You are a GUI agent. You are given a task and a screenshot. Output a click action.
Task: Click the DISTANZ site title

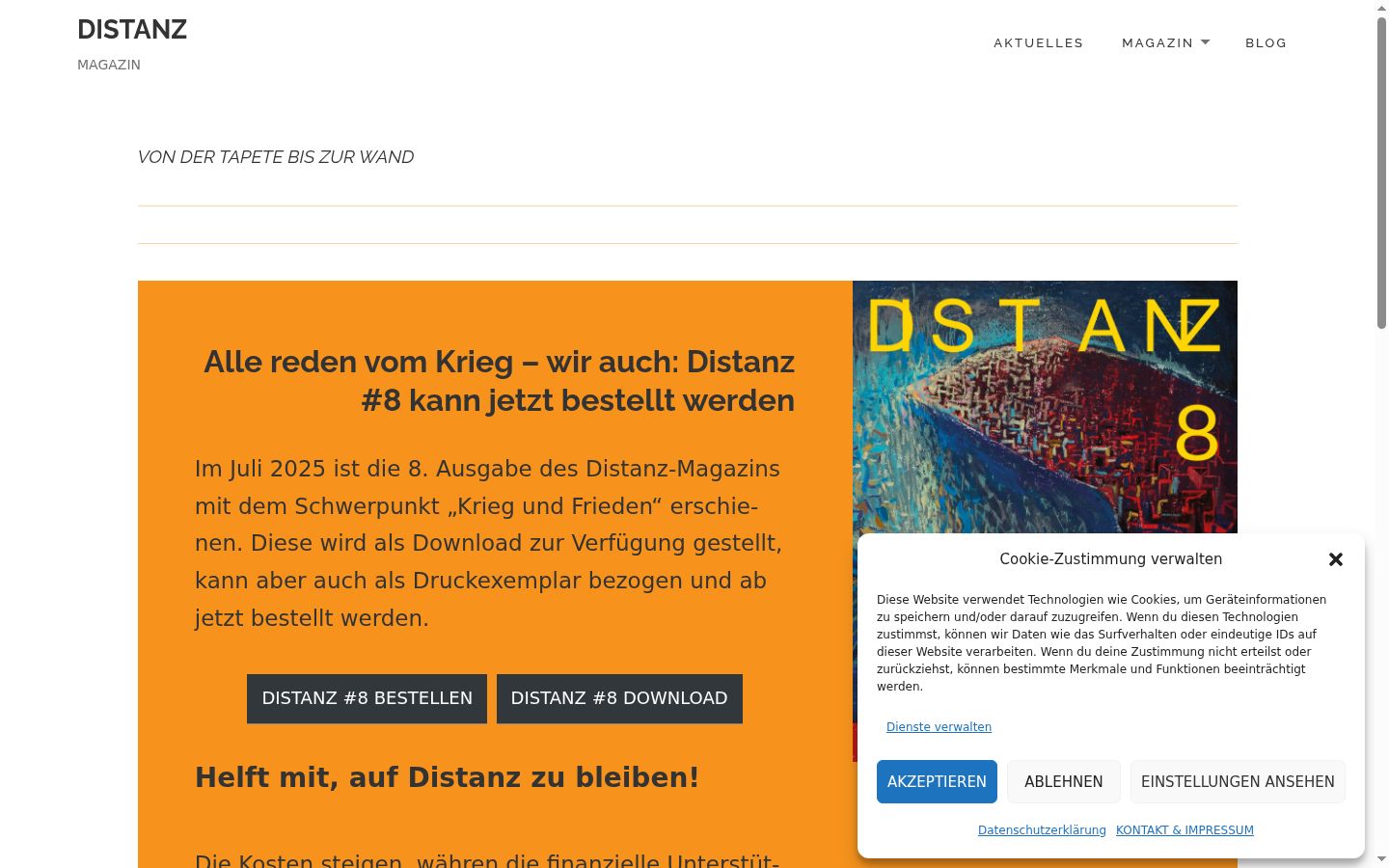pos(132,30)
